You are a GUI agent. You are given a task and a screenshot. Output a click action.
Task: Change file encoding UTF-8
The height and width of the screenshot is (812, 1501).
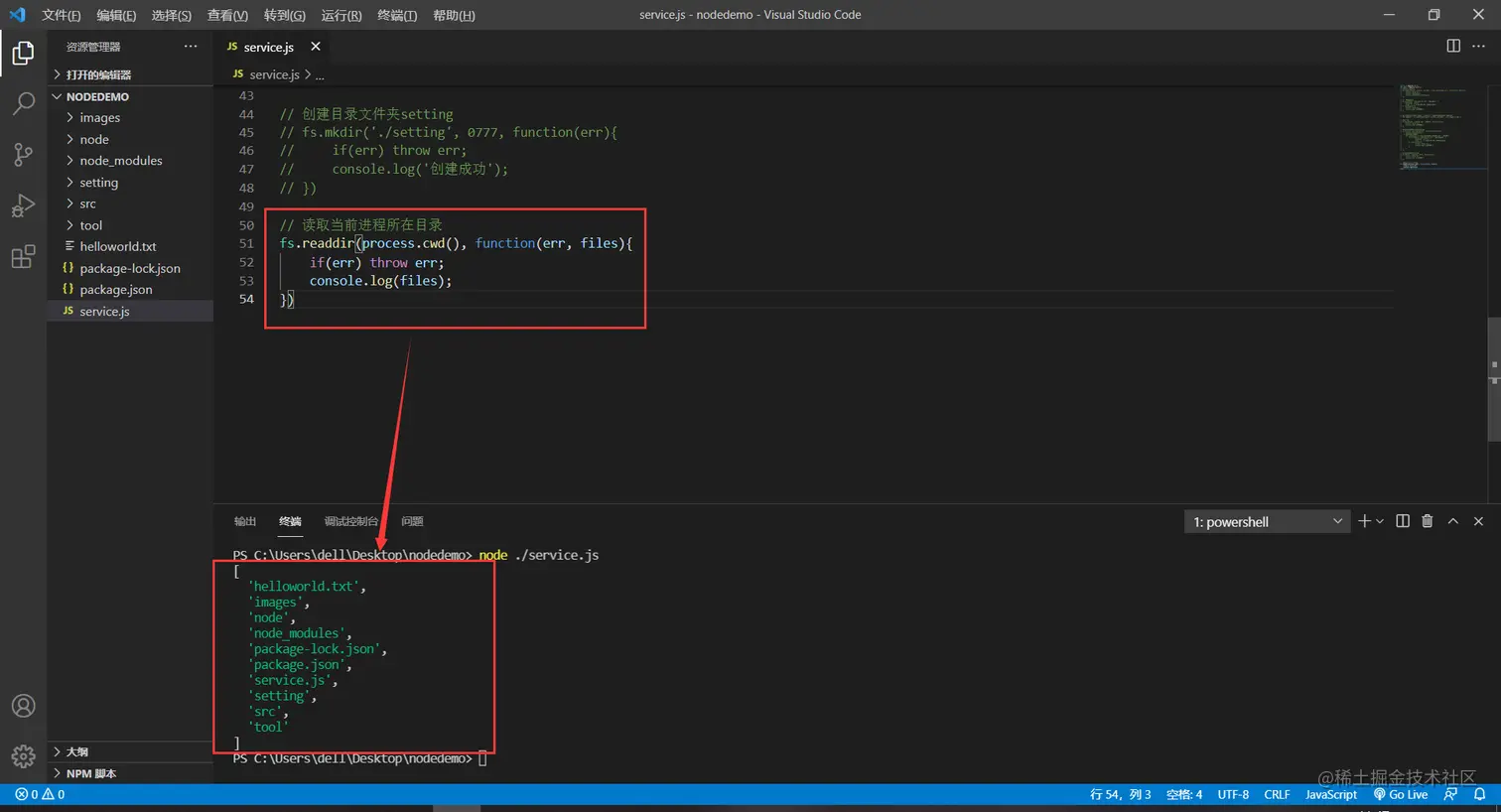1233,794
